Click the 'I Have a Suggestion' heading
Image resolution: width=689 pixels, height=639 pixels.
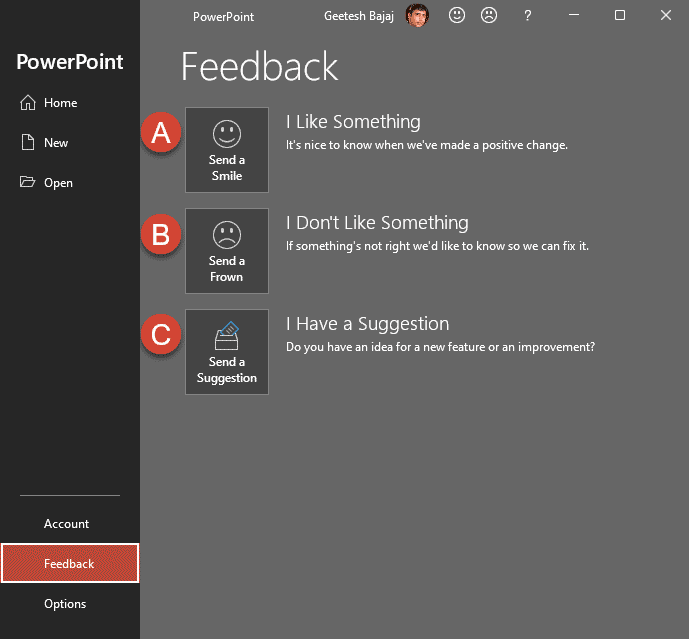[367, 324]
